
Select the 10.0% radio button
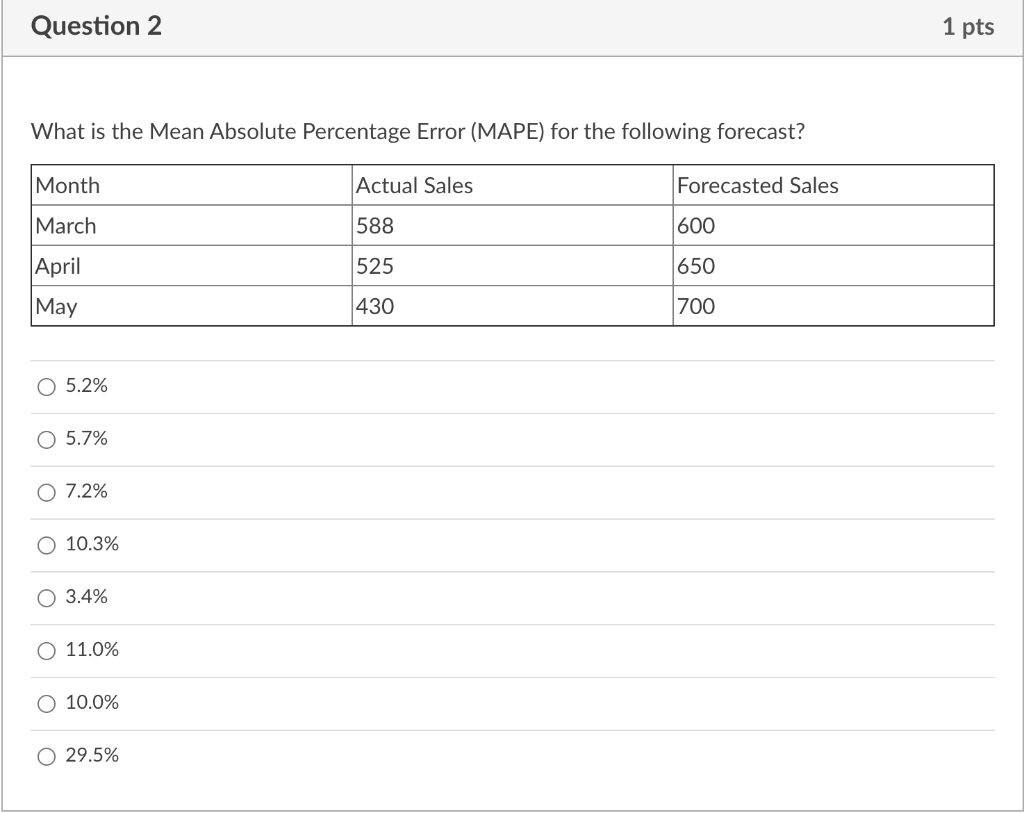46,704
